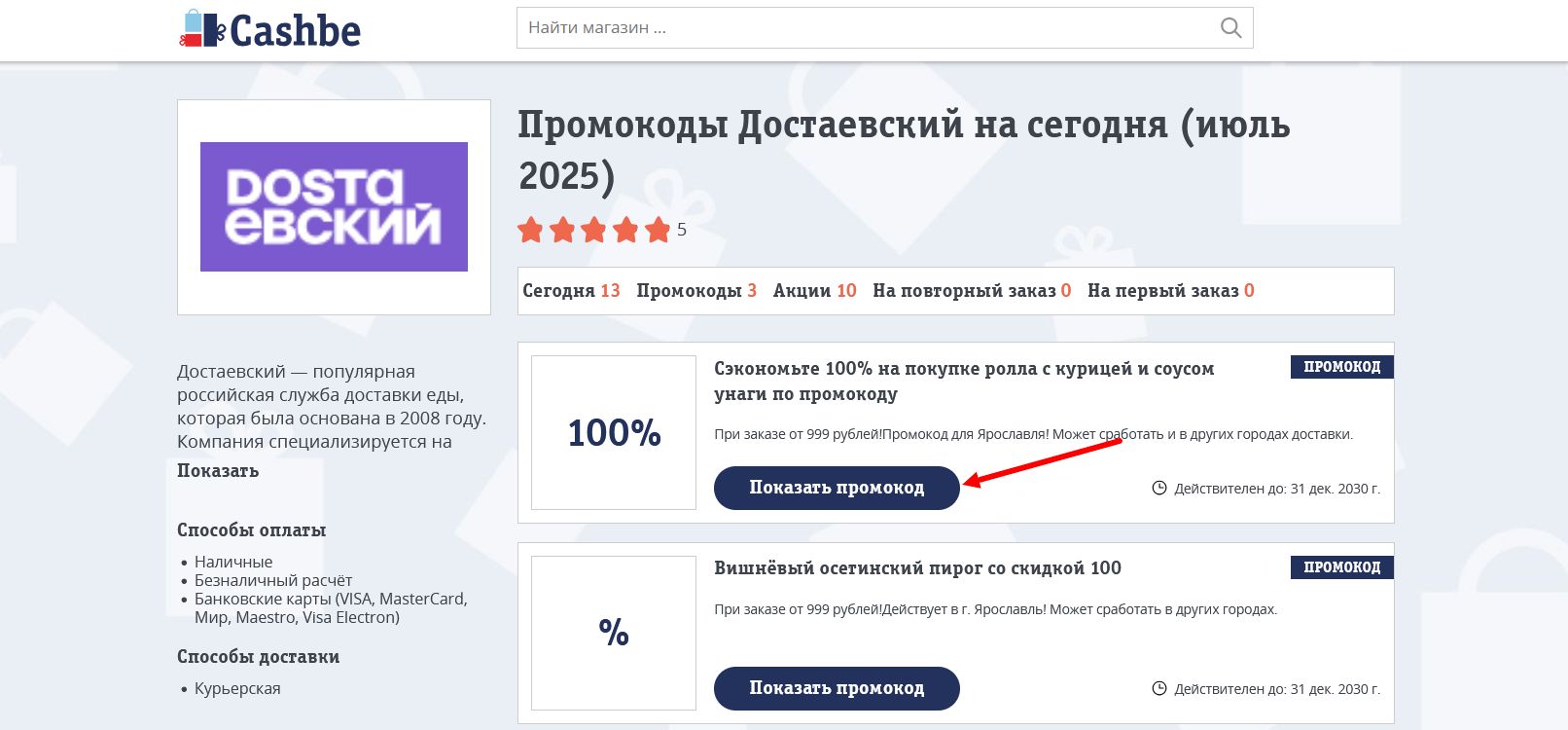The height and width of the screenshot is (730, 1568).
Task: Click ПРОМОКОД badge on Ossetian pie offer
Action: click(1342, 567)
